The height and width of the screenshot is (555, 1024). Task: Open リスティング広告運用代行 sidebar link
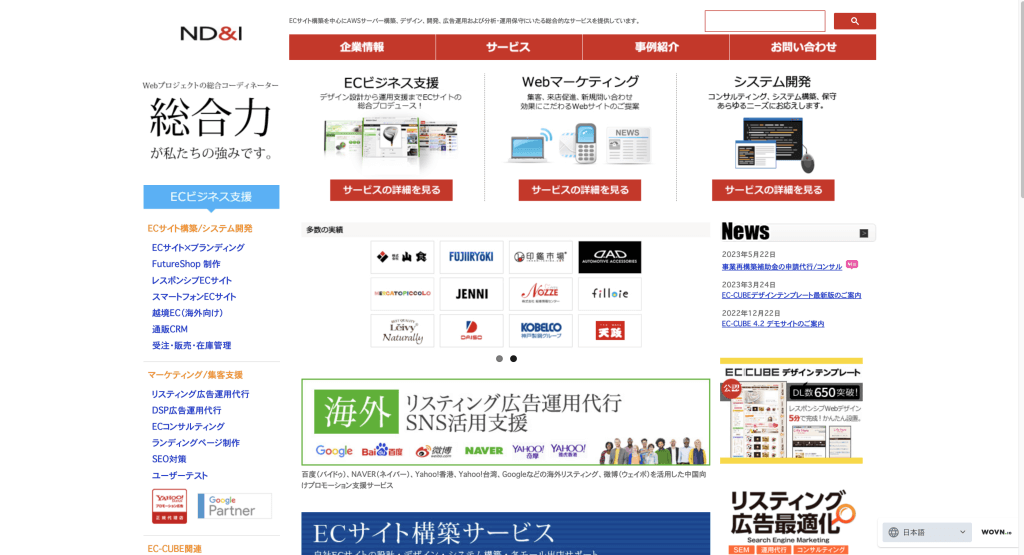pyautogui.click(x=200, y=394)
